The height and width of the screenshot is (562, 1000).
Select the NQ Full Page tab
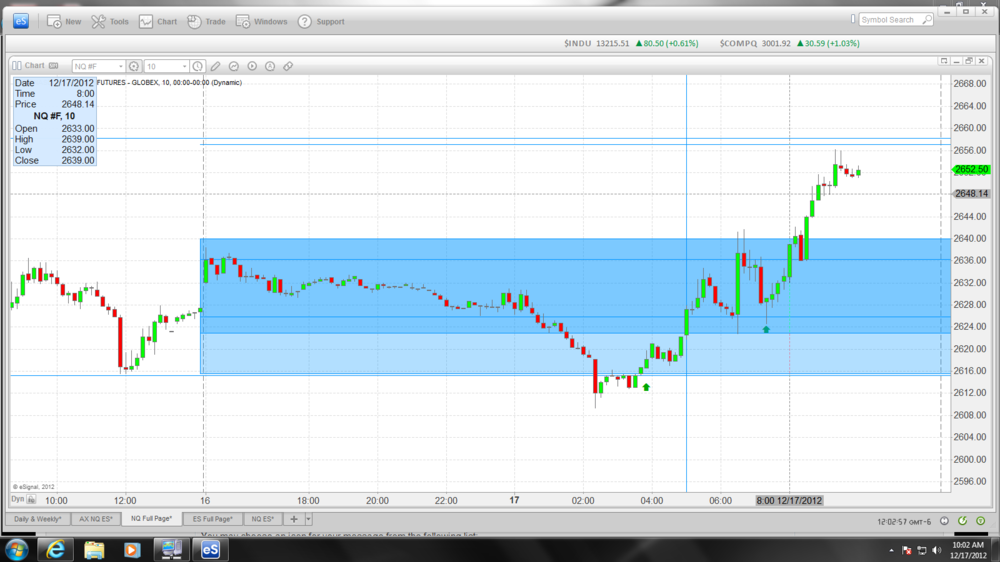152,519
